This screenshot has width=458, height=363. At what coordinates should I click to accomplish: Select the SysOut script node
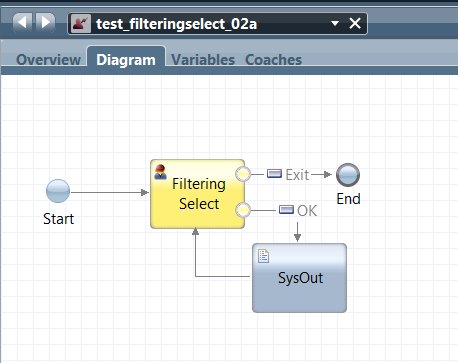click(299, 278)
